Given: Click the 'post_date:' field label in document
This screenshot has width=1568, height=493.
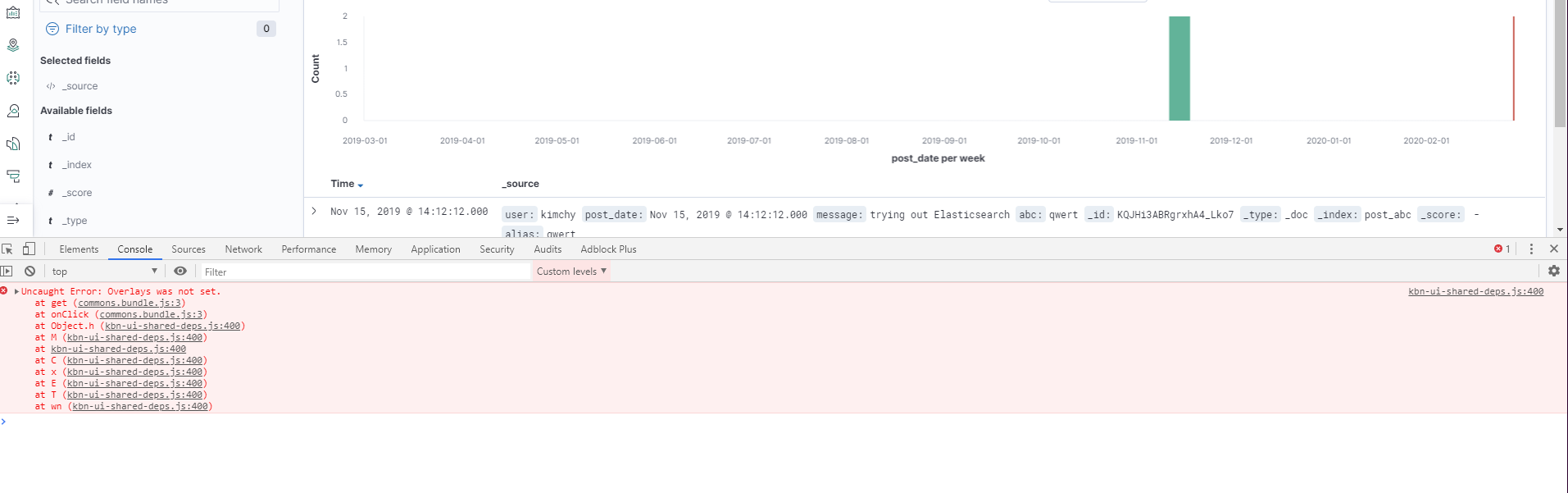Looking at the screenshot, I should pos(614,215).
